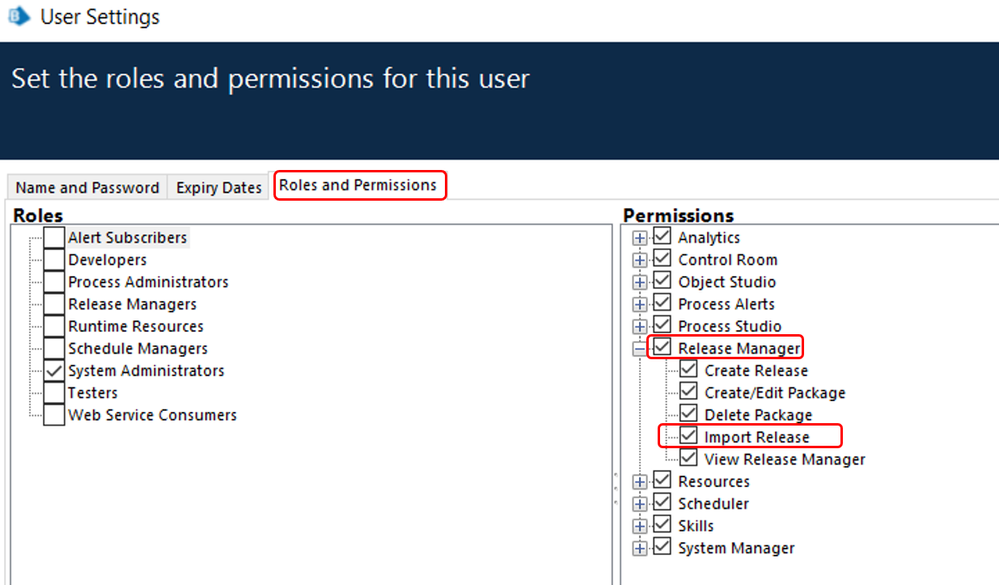
Task: Click the Testers role label
Action: 93,393
